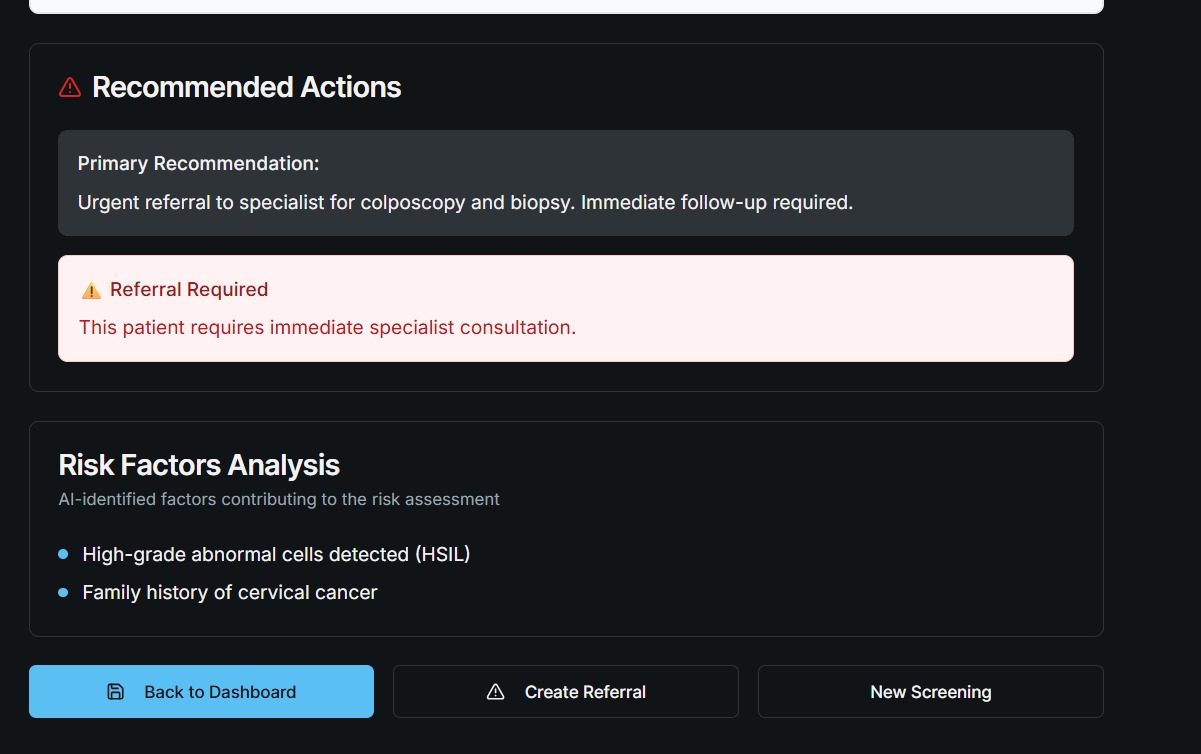Click the orange warning icon beside Referral Required
The height and width of the screenshot is (754, 1201).
click(x=91, y=290)
